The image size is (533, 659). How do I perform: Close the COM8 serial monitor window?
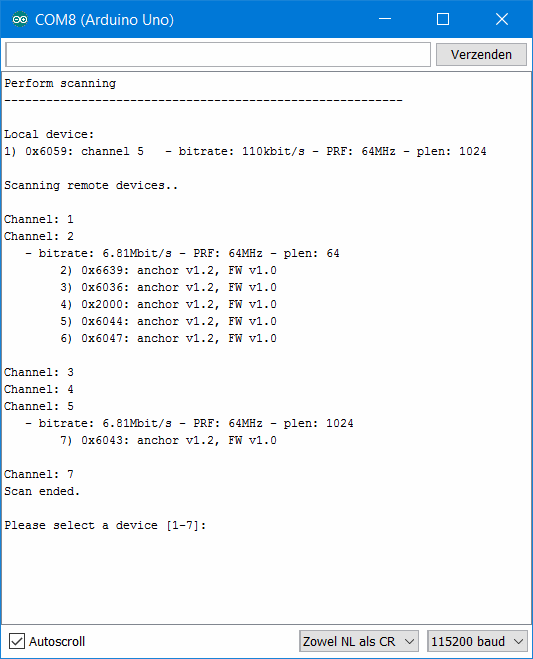501,19
